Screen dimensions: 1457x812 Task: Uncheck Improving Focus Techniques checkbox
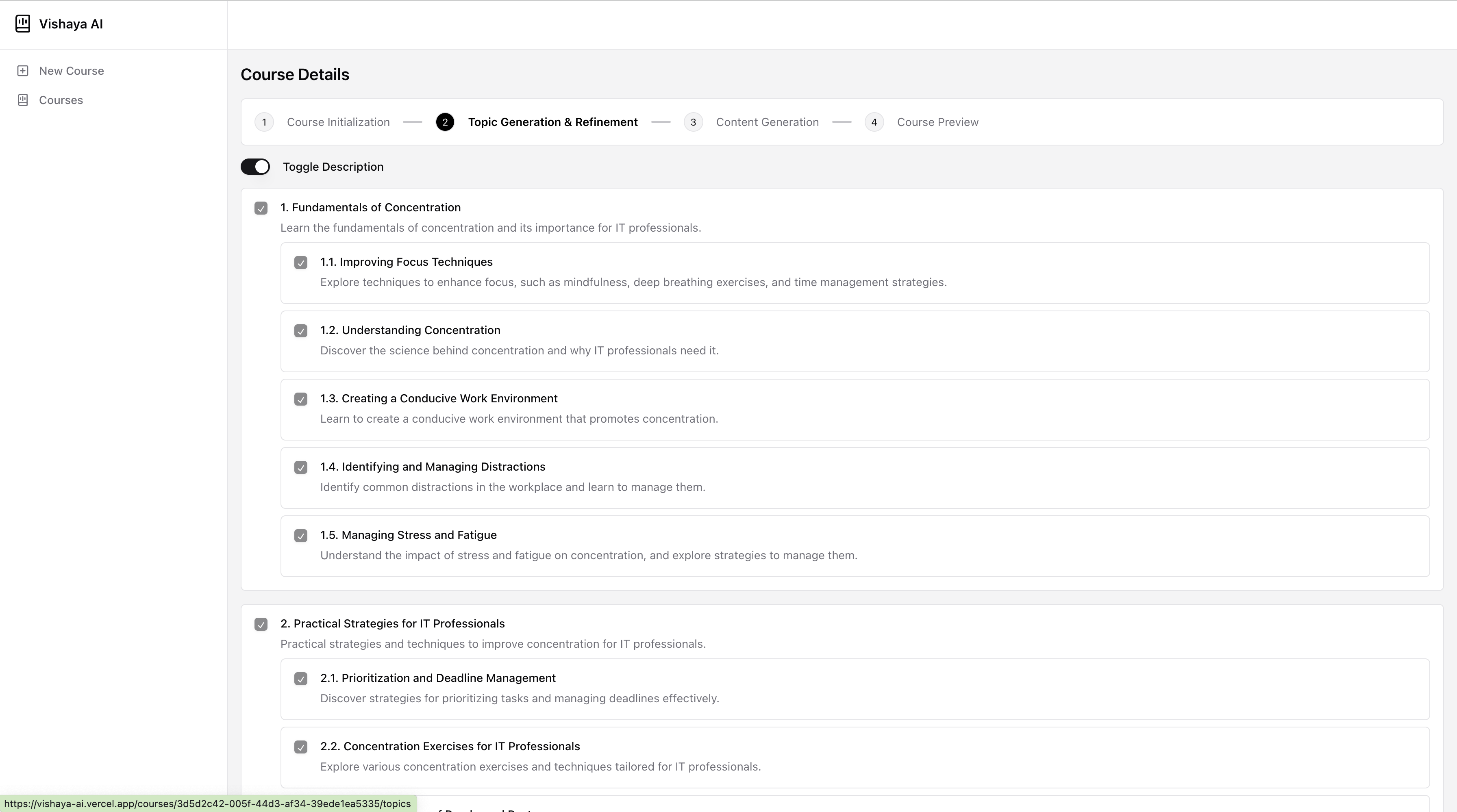pyautogui.click(x=301, y=263)
